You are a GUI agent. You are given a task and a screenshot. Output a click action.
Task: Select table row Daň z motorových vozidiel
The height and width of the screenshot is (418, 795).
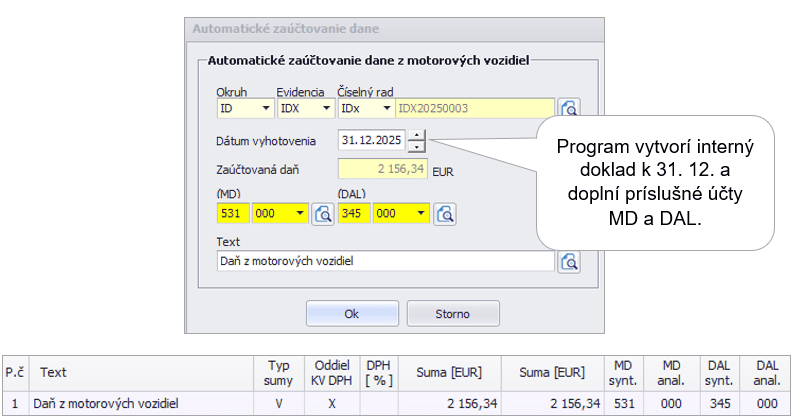click(140, 403)
